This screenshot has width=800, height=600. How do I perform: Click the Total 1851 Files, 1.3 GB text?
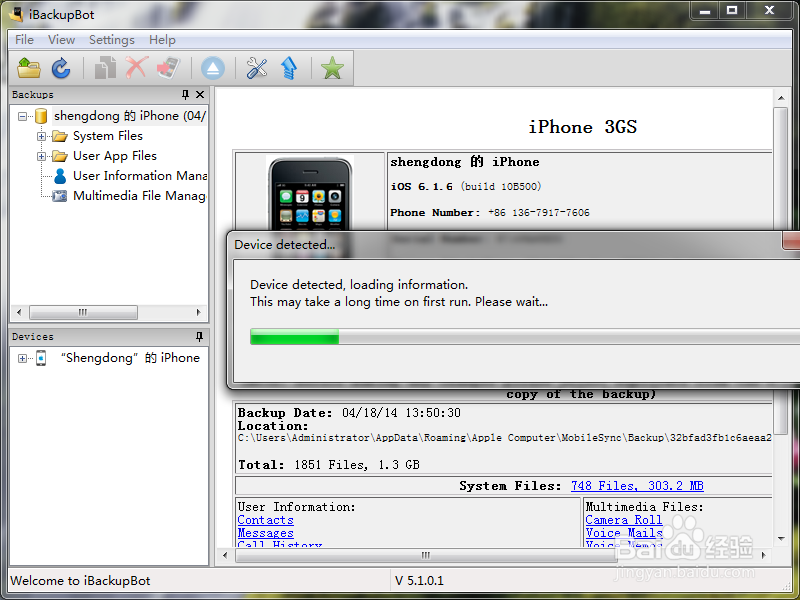pyautogui.click(x=329, y=465)
